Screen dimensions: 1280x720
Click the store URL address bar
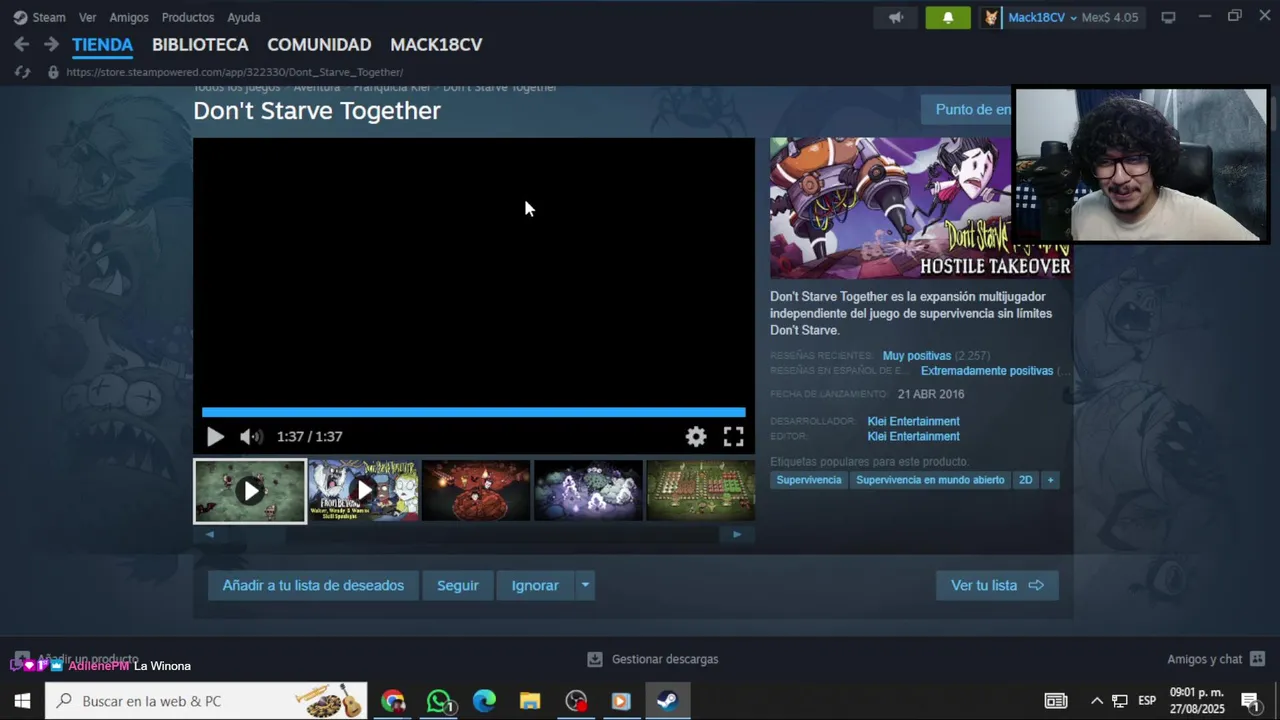[x=235, y=72]
